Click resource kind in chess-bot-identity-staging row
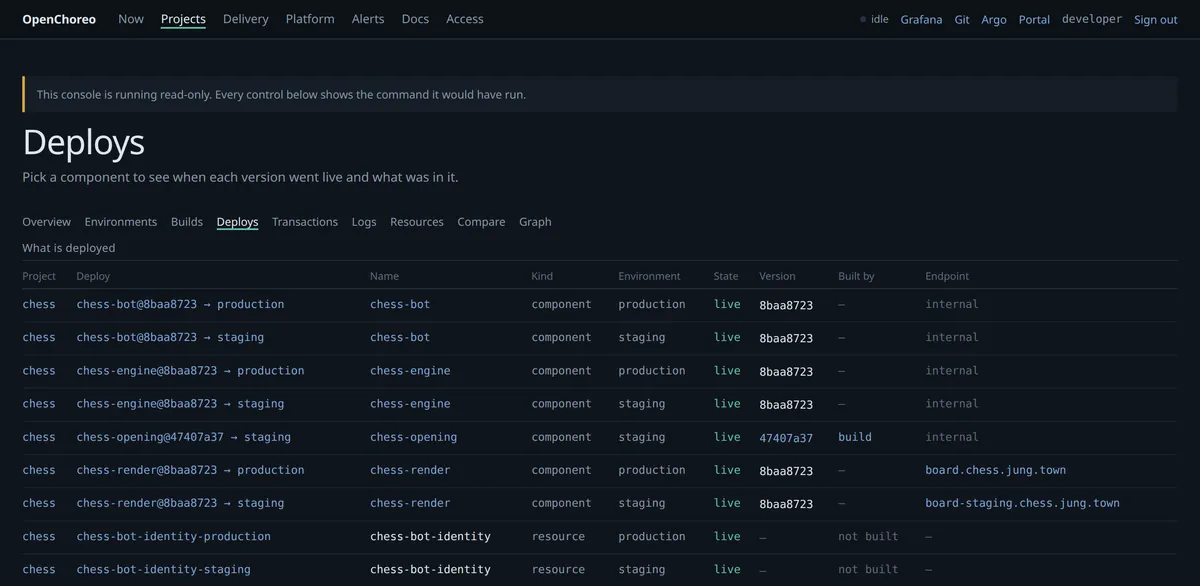1200x586 pixels. (558, 569)
